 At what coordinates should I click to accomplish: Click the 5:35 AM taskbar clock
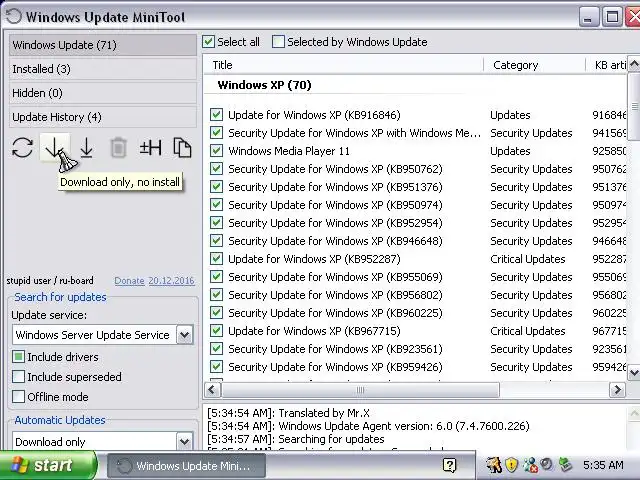coord(603,465)
